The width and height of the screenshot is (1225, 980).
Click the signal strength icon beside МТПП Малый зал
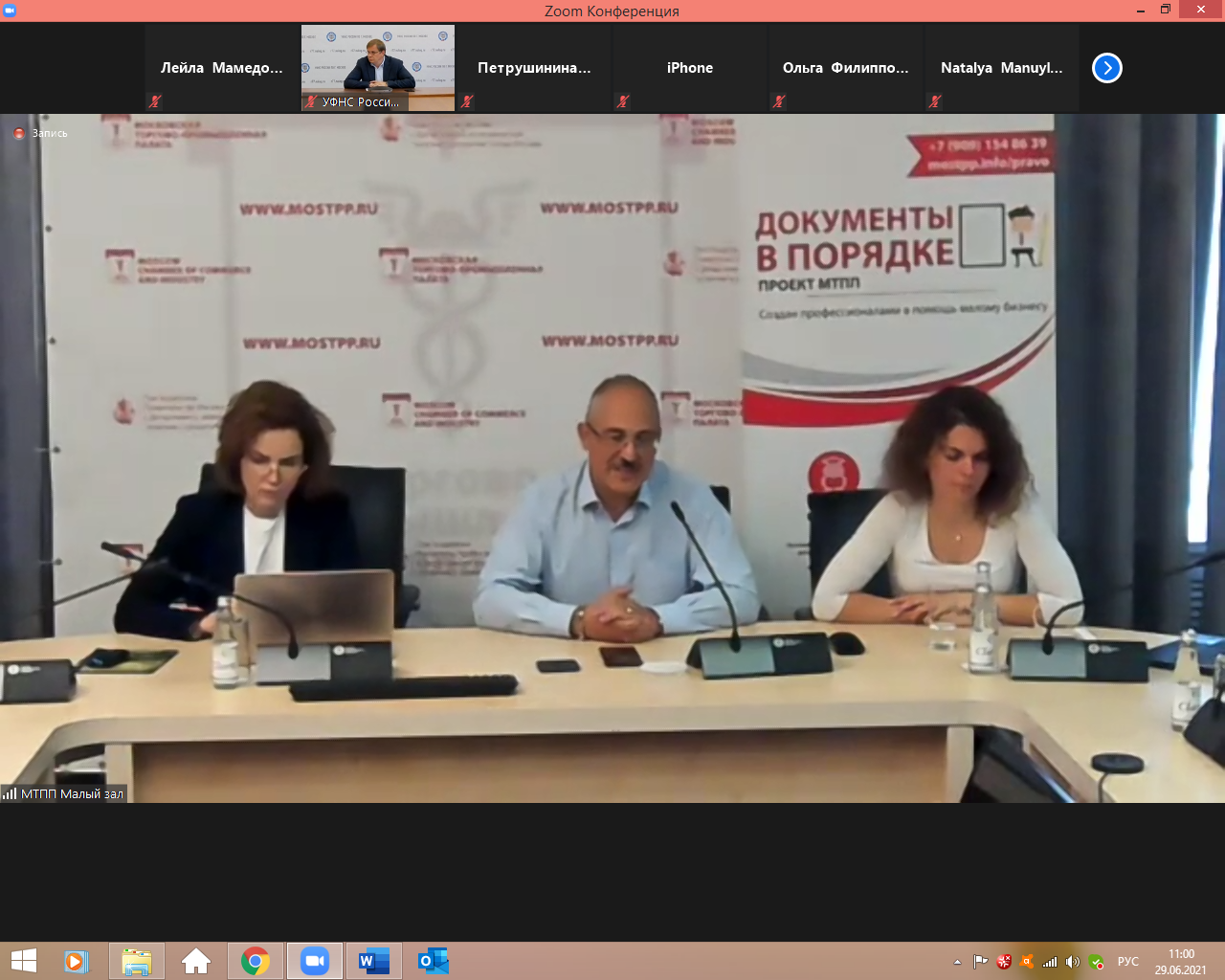point(10,793)
